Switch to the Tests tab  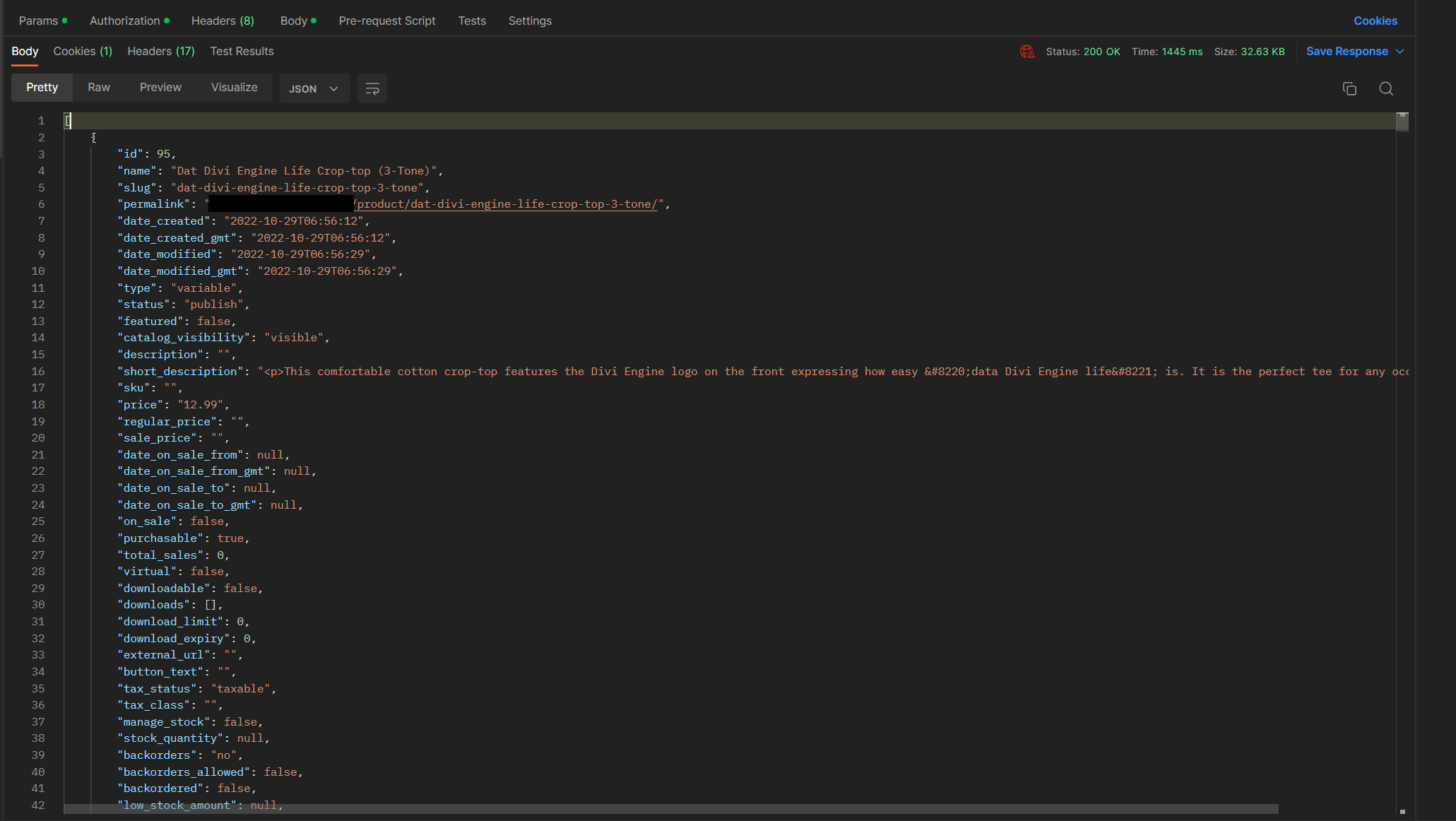472,20
